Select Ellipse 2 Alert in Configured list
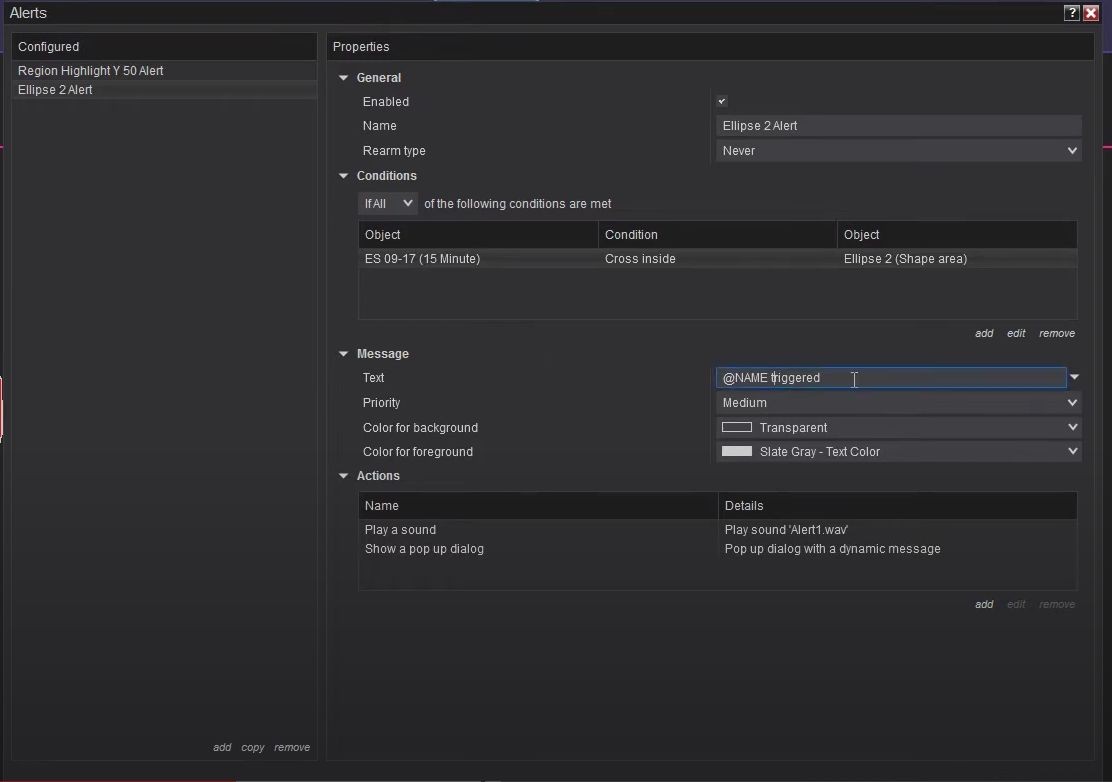 point(55,90)
